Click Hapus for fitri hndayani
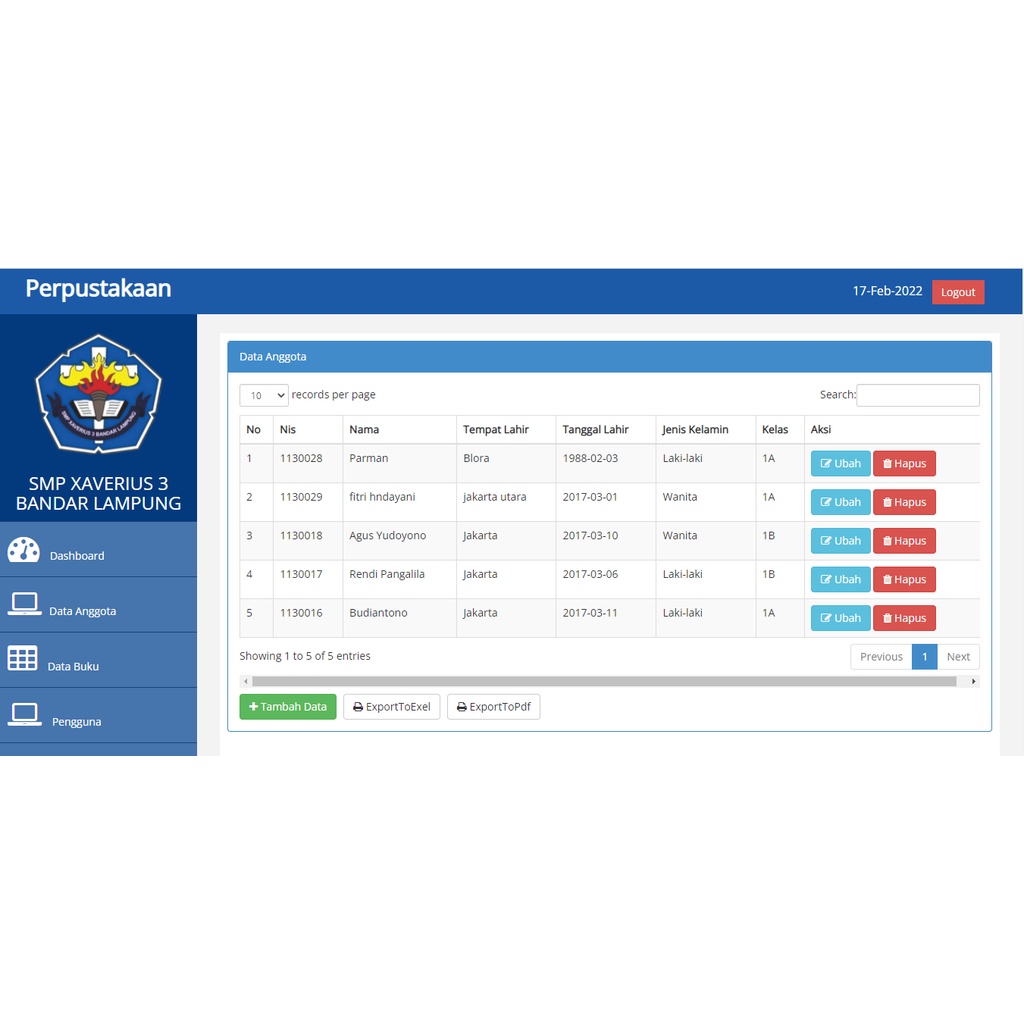 point(904,502)
